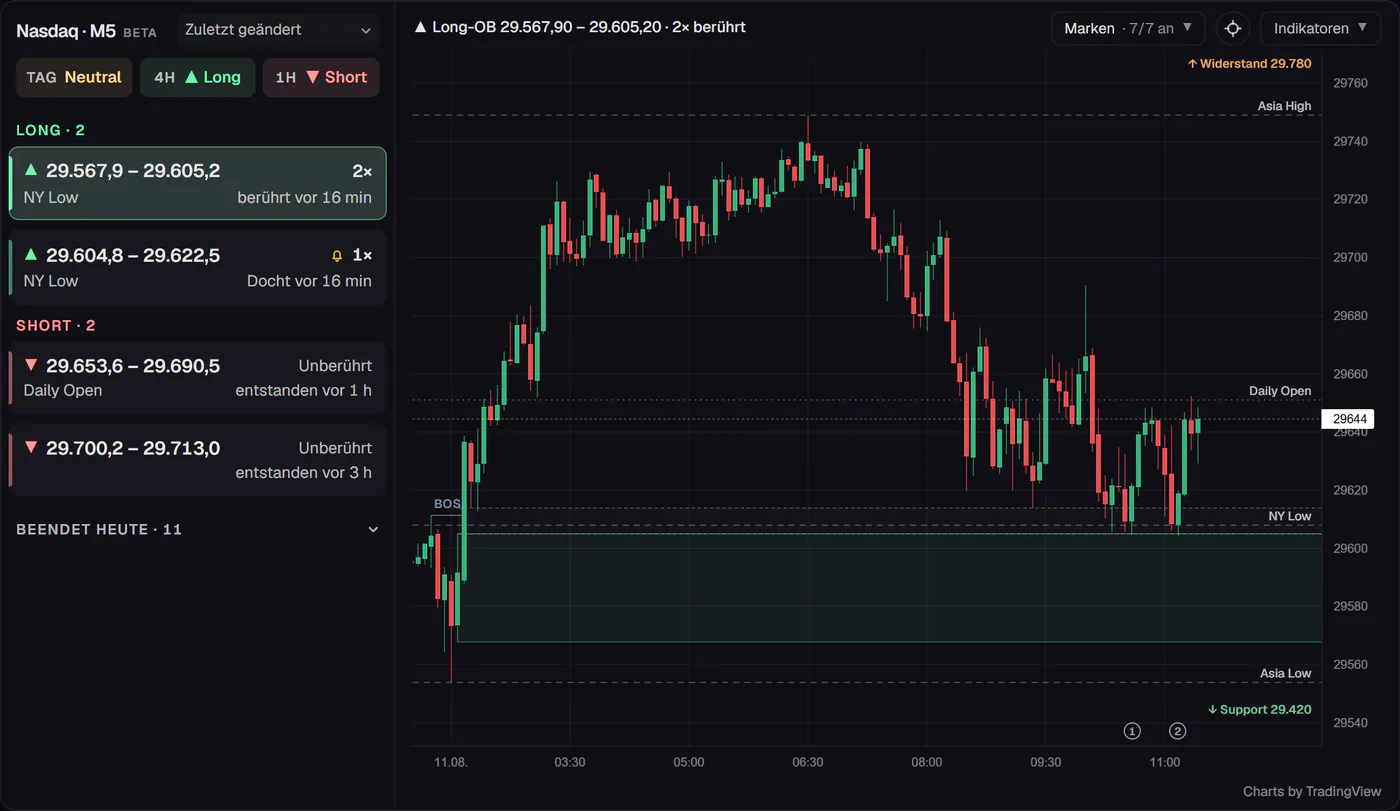Click the red down triangle of 29.653,6 zone

pos(31,365)
